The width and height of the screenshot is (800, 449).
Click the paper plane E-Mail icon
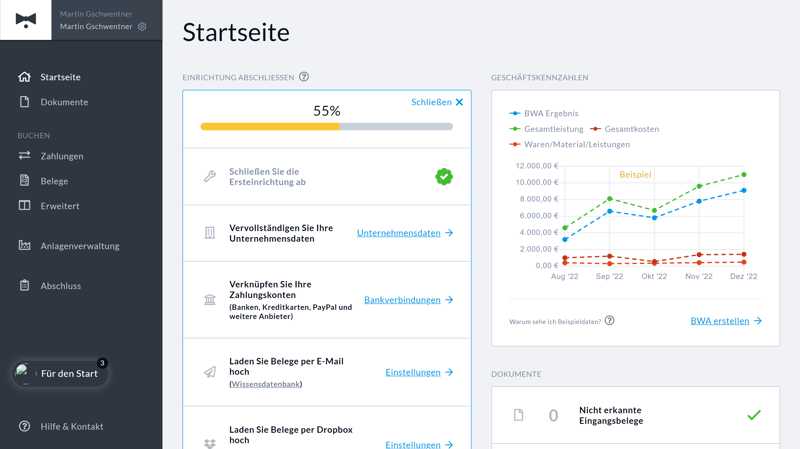pos(210,372)
